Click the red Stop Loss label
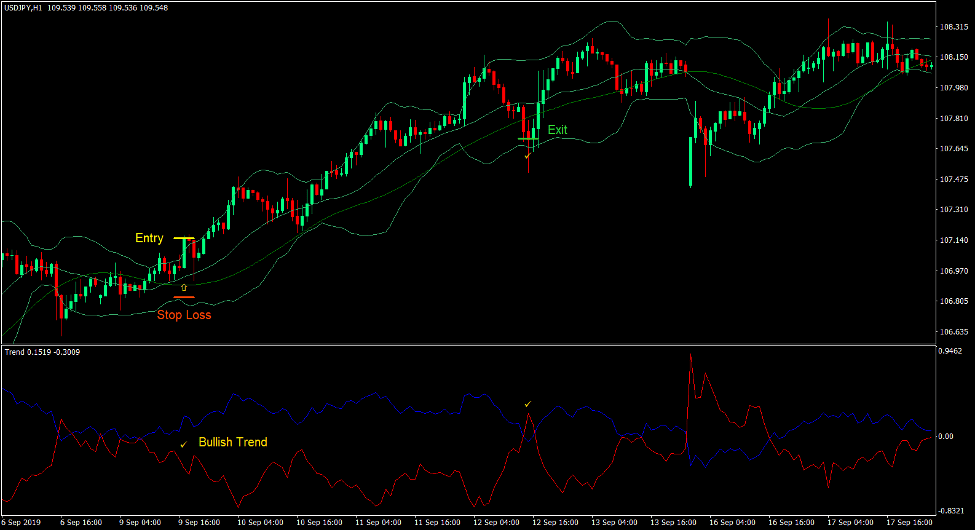 (184, 315)
